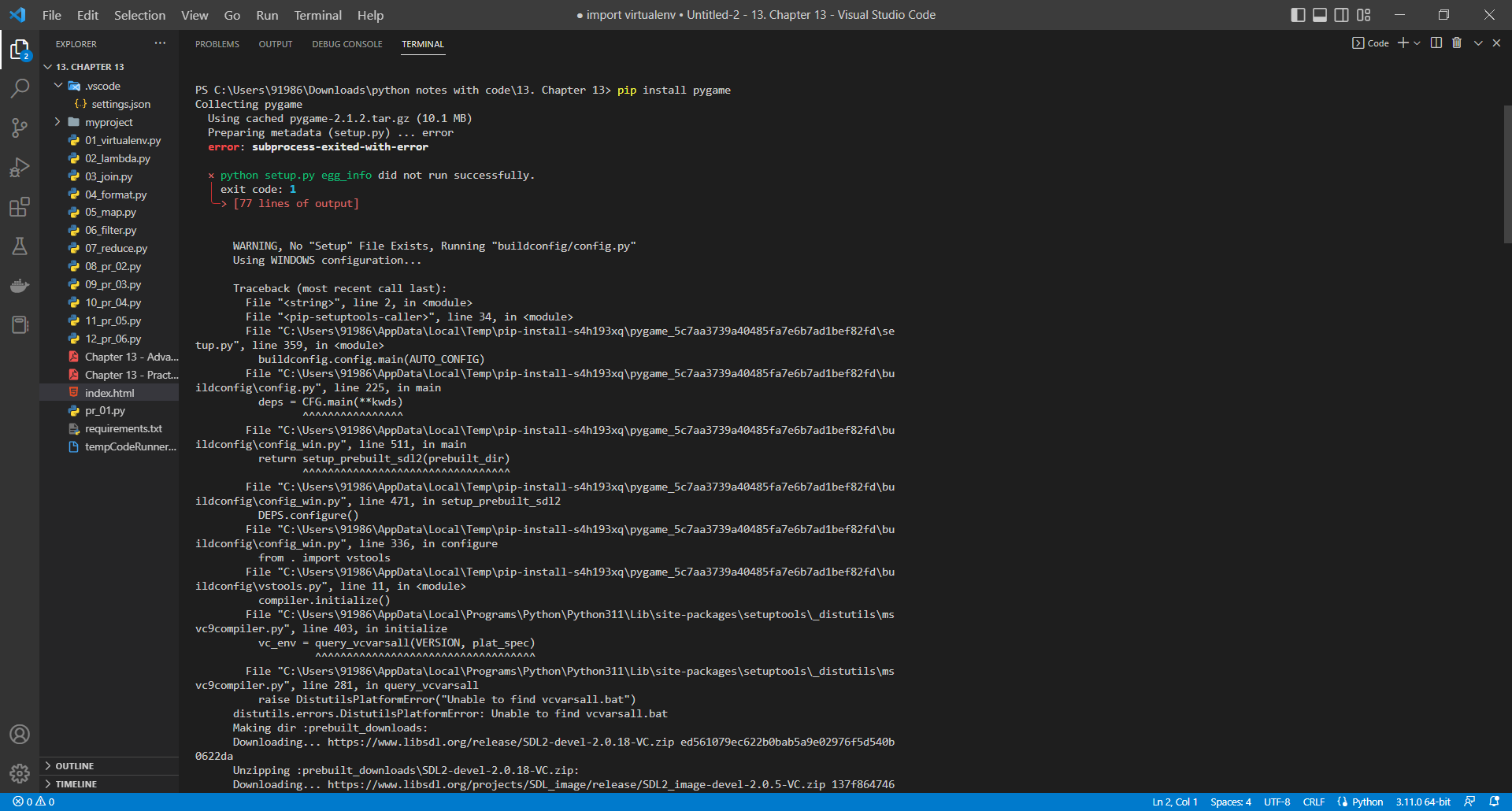Screen dimensions: 1512x811
Task: Expand the OUTLINE section
Action: click(76, 765)
